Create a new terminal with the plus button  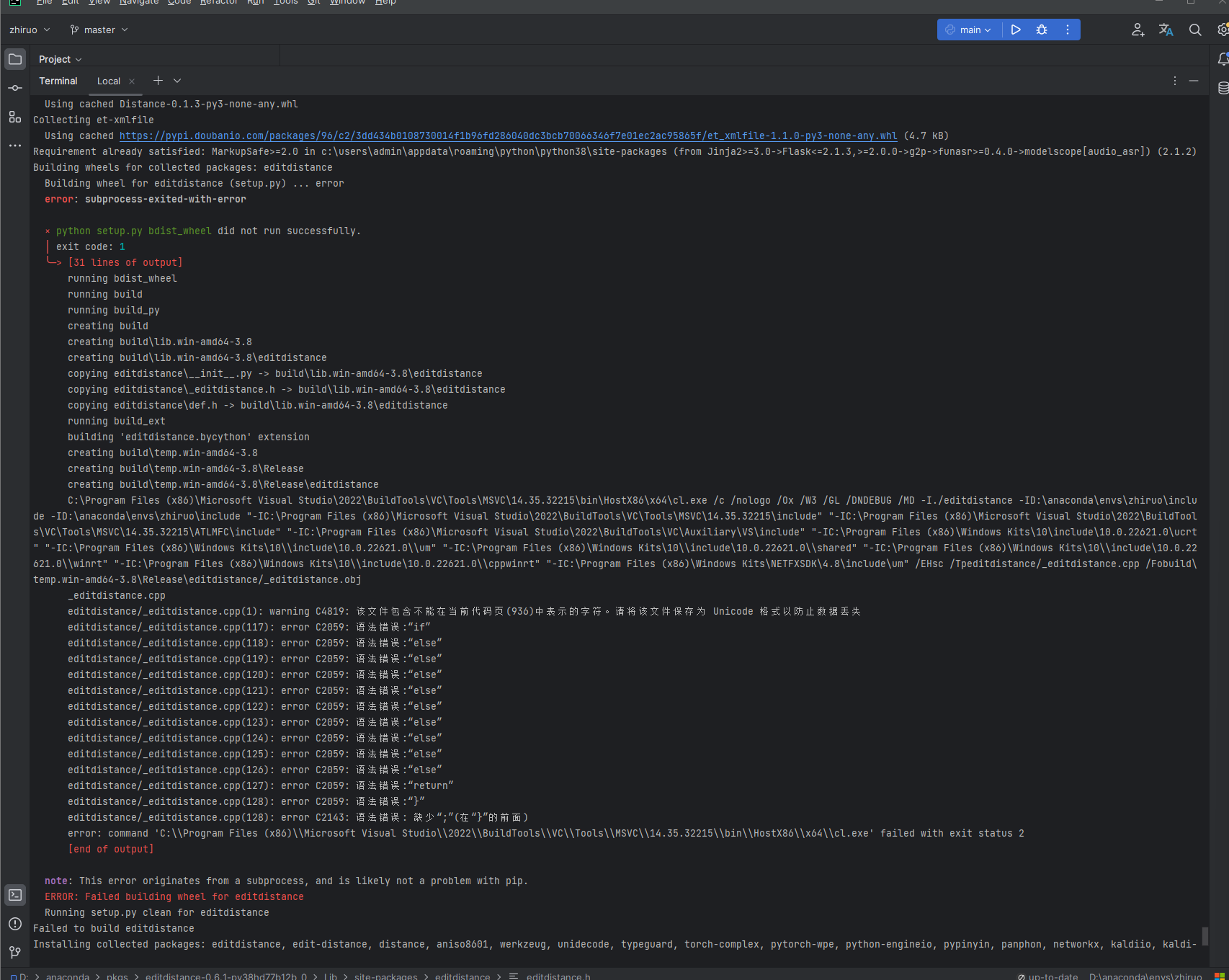(158, 81)
